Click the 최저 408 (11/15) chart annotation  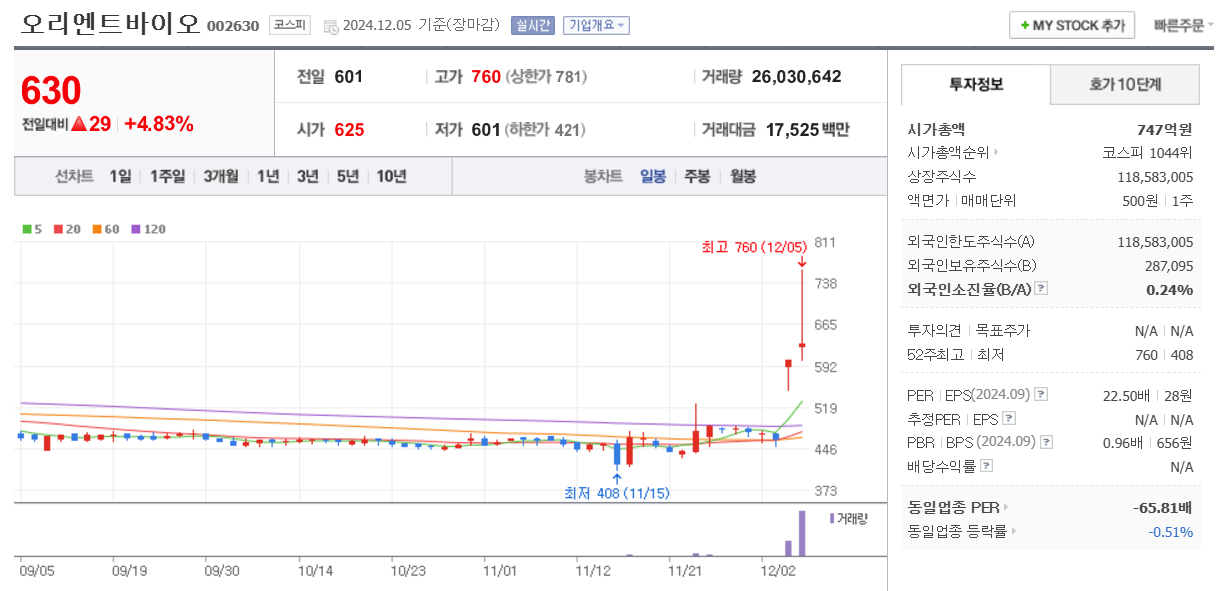coord(617,491)
